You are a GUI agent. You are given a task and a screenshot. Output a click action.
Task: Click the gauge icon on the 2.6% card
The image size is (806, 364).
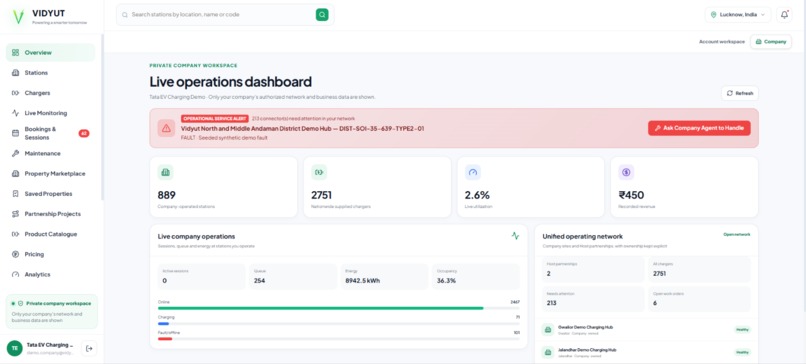click(x=473, y=173)
